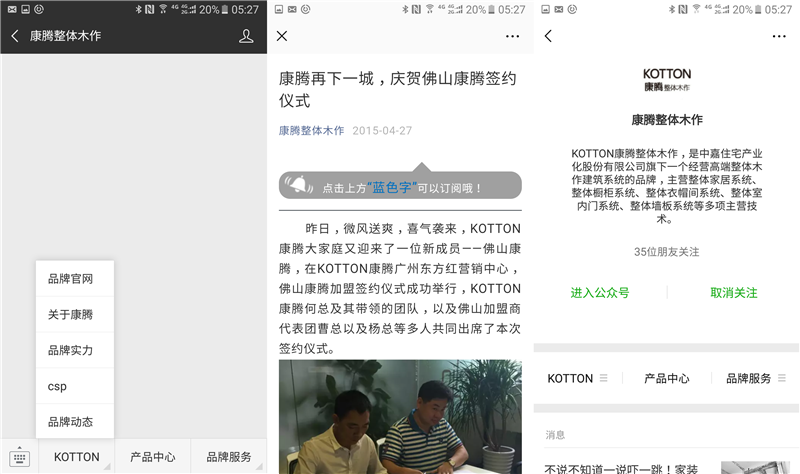Tap the Bluetooth status icon in the chat screen
Image resolution: width=800 pixels, height=474 pixels.
[138, 9]
